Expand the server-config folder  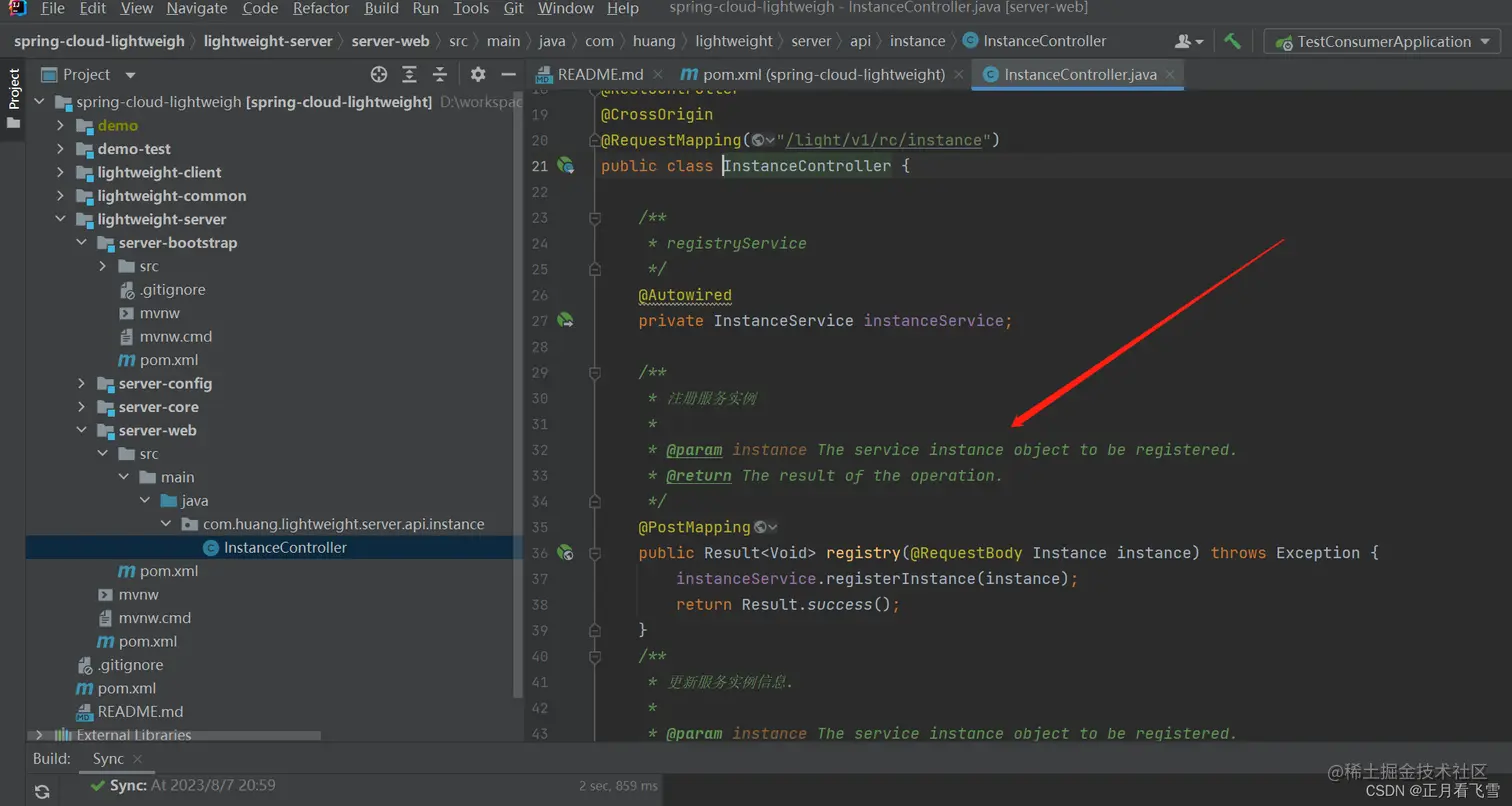coord(81,384)
